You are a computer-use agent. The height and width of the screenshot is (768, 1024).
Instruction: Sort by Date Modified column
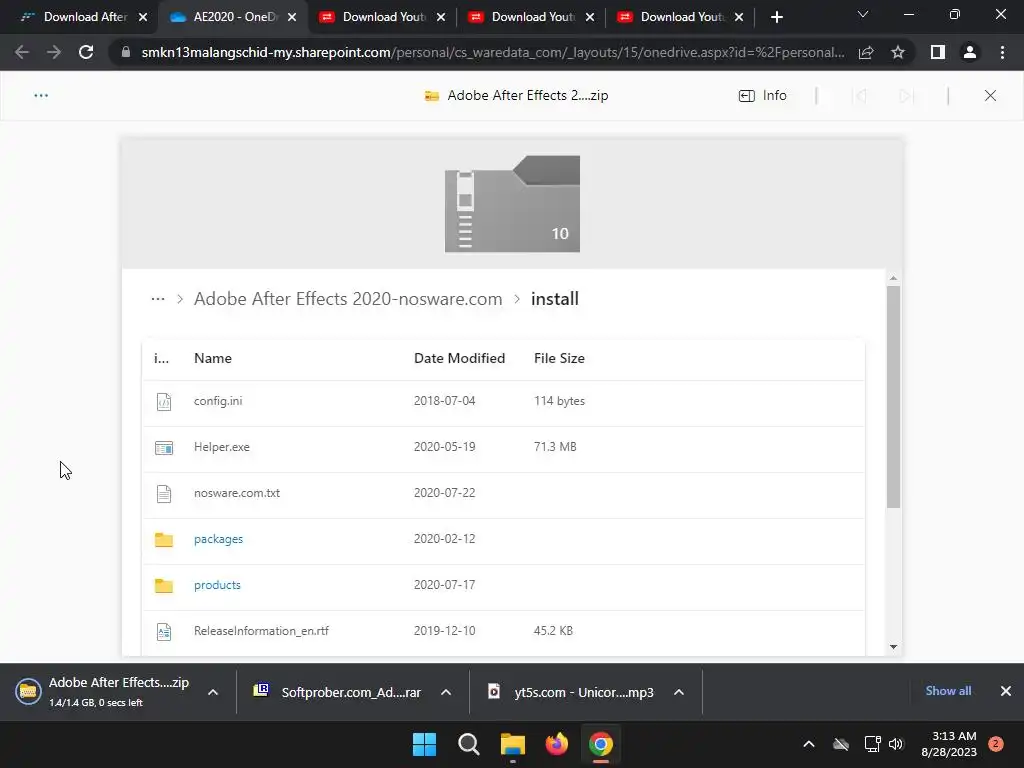click(459, 358)
